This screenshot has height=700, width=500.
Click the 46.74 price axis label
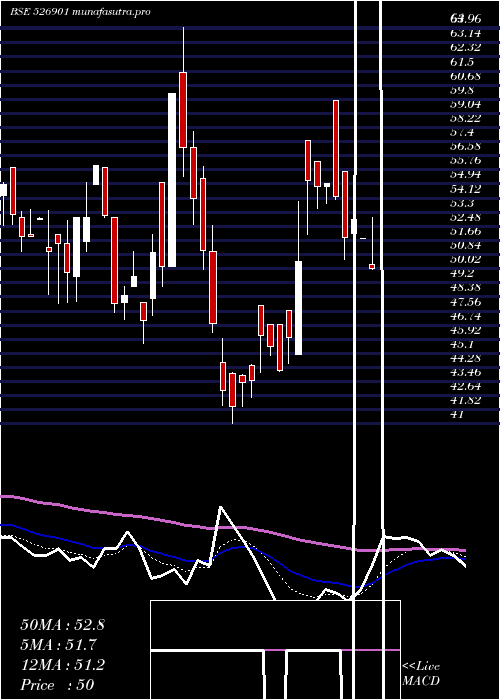[465, 316]
